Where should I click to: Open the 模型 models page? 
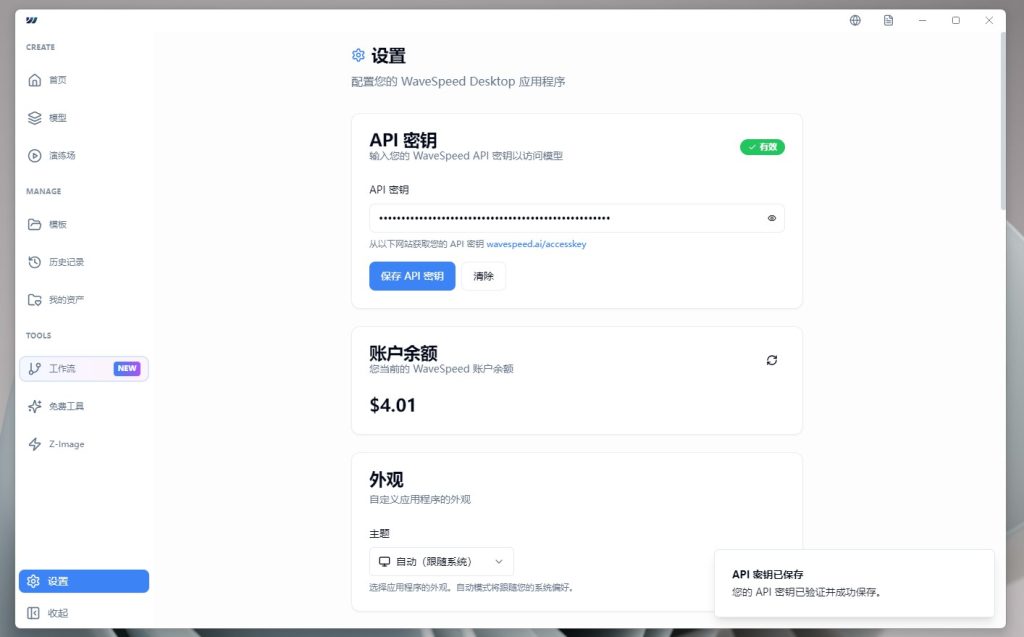point(84,118)
